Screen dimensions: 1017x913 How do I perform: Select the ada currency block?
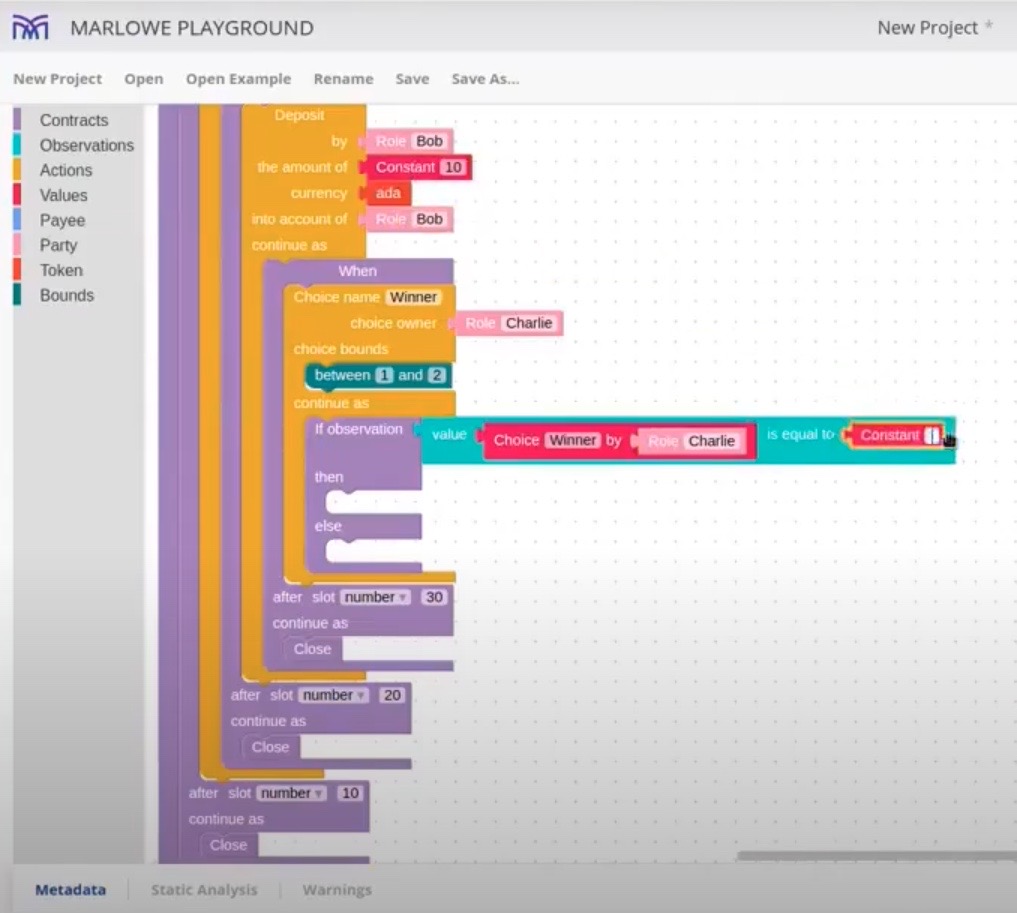coord(387,193)
